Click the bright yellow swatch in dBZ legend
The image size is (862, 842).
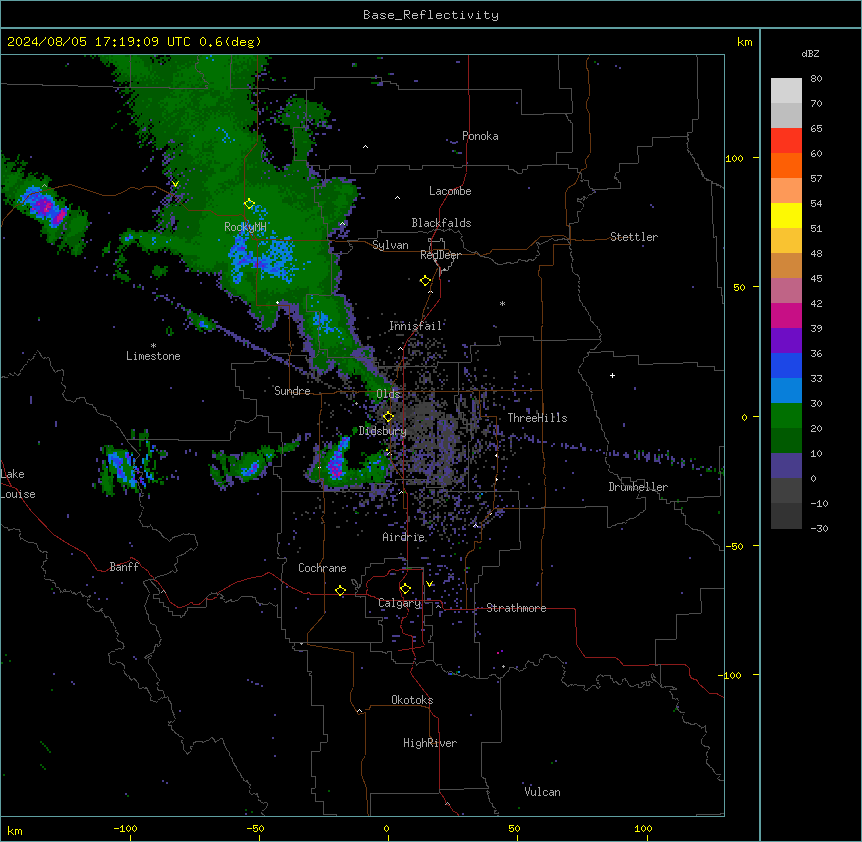(786, 215)
